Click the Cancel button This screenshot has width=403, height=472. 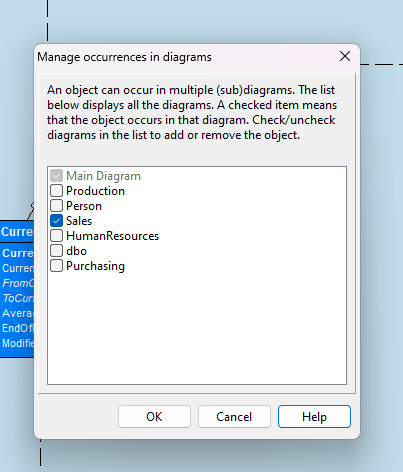coord(234,416)
